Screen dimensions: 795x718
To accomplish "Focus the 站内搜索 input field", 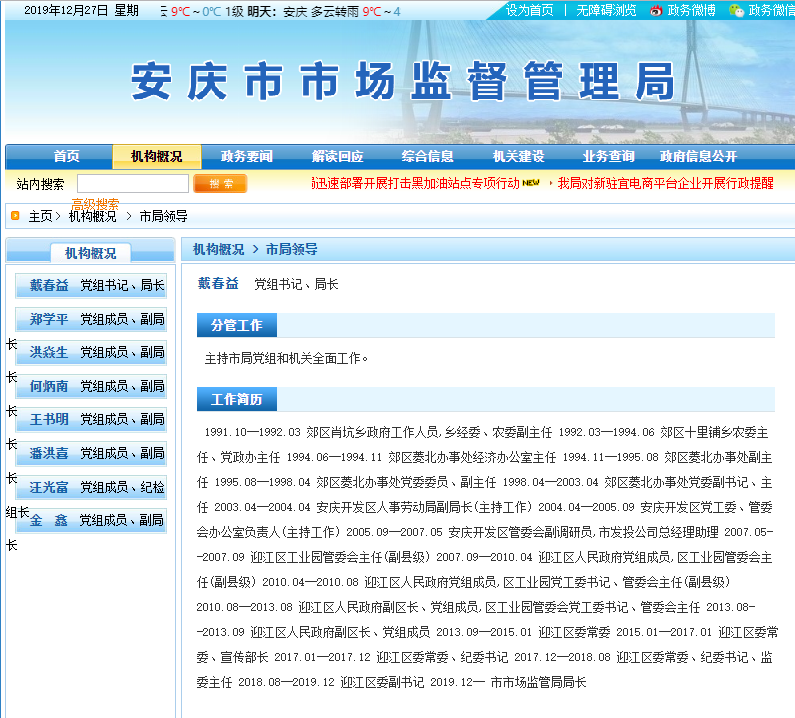I will [x=133, y=184].
